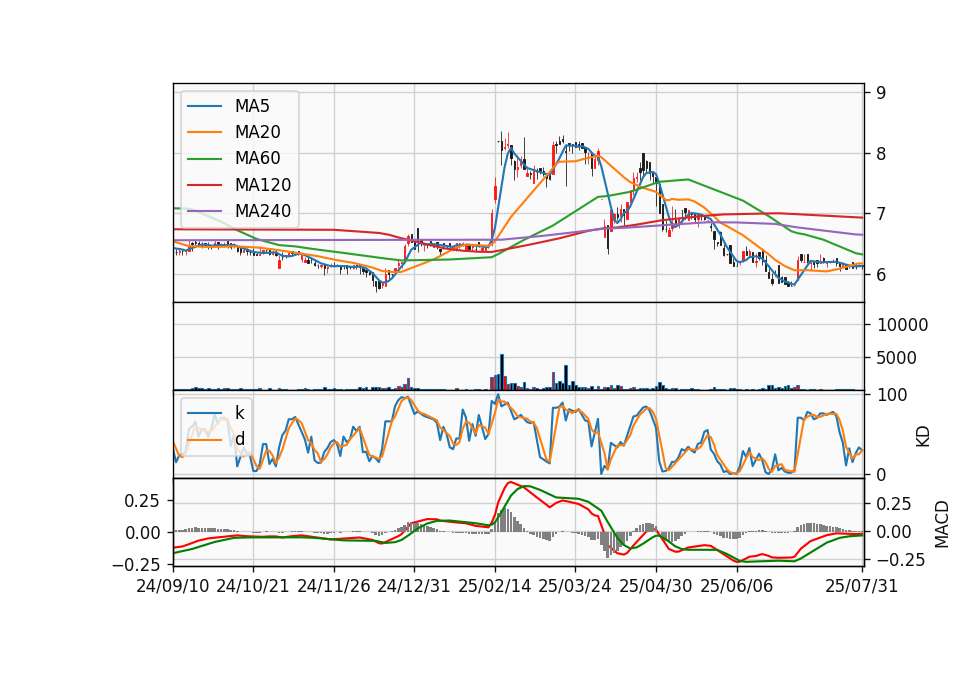Screen dimensions: 960x690
Task: Click the green MA60 legend line swatch
Action: point(204,159)
